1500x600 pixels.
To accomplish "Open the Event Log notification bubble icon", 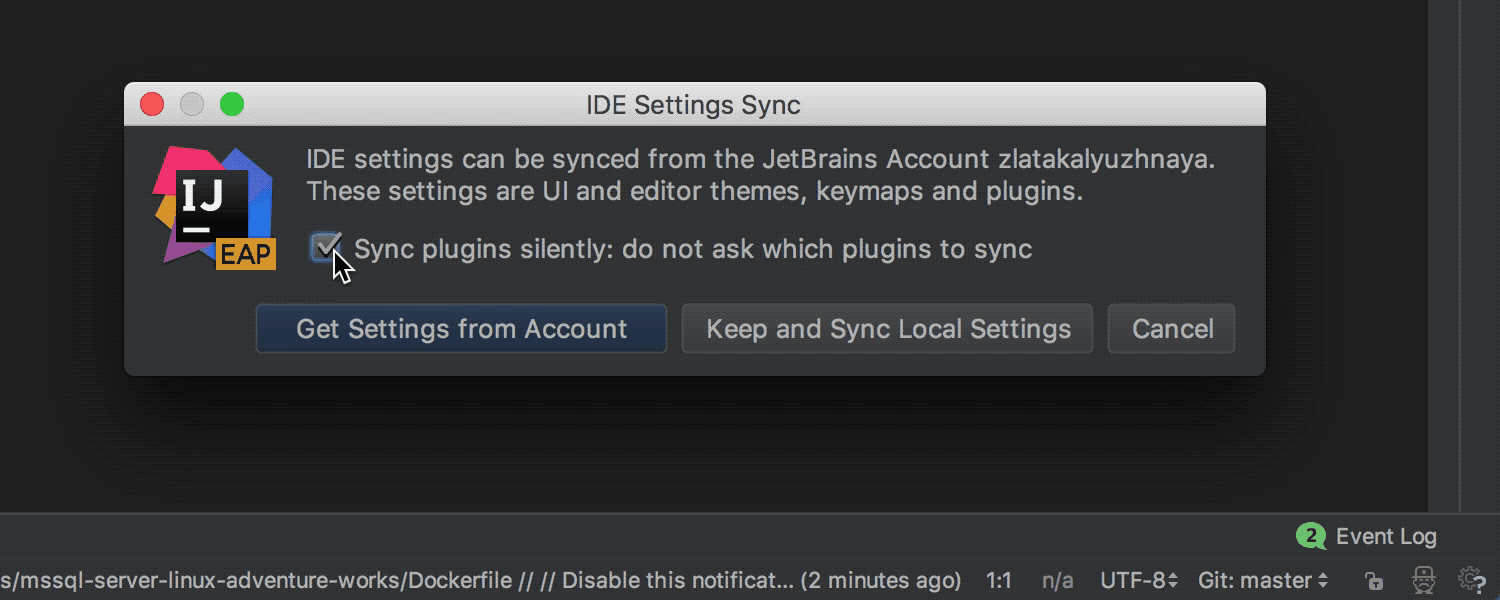I will tap(1311, 536).
